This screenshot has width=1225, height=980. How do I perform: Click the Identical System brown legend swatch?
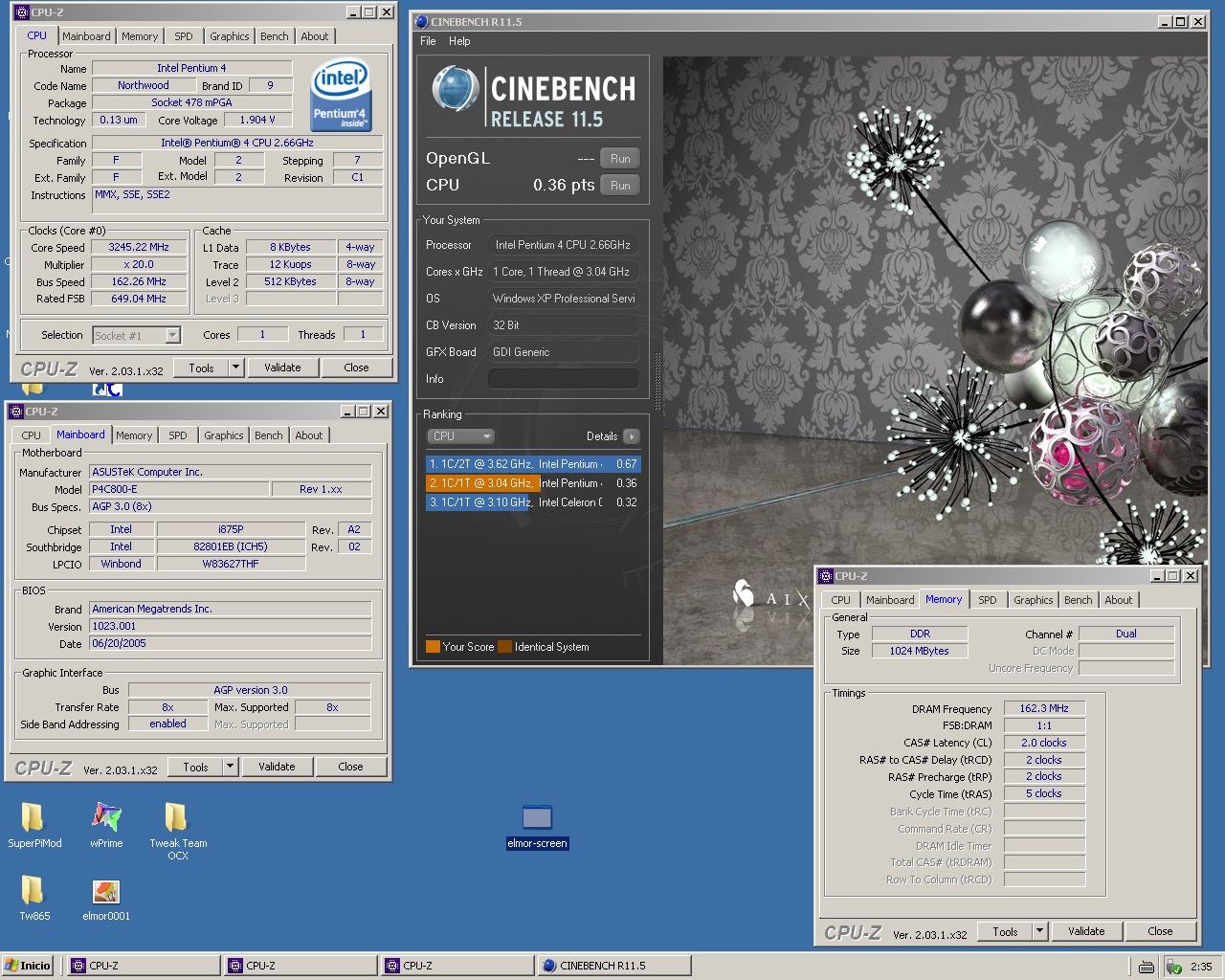[505, 647]
